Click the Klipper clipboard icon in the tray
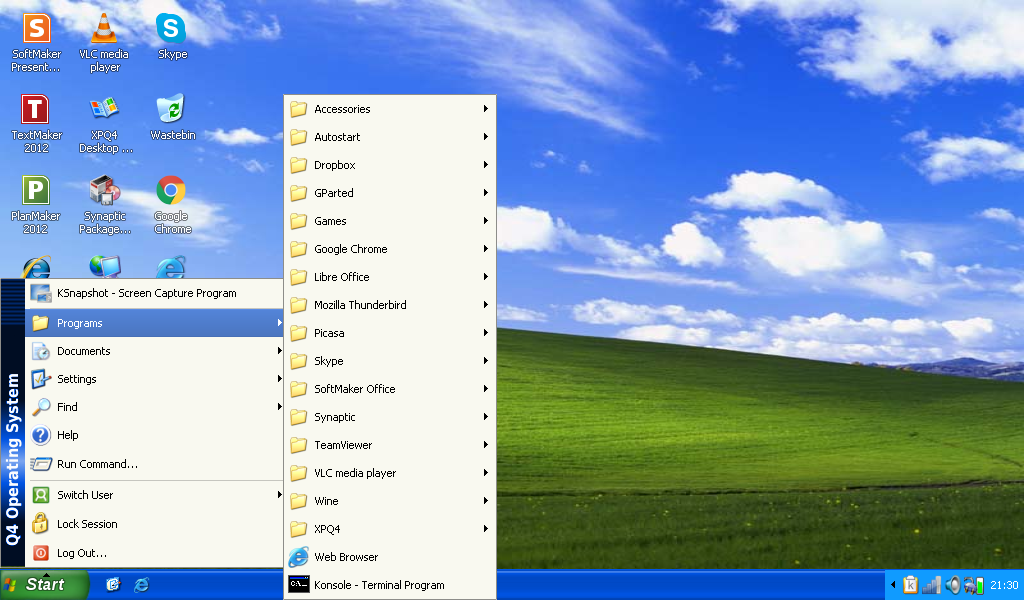This screenshot has width=1024, height=600. [910, 585]
